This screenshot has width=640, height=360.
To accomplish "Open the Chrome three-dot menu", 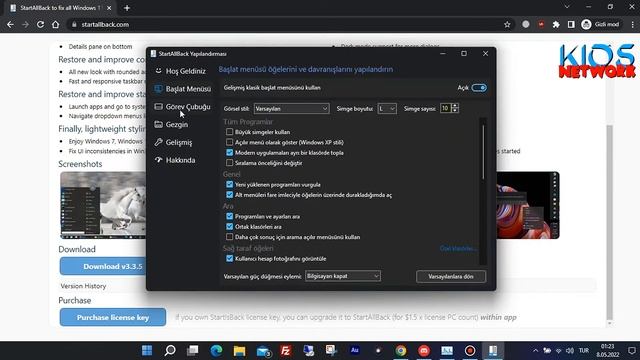I will click(632, 24).
